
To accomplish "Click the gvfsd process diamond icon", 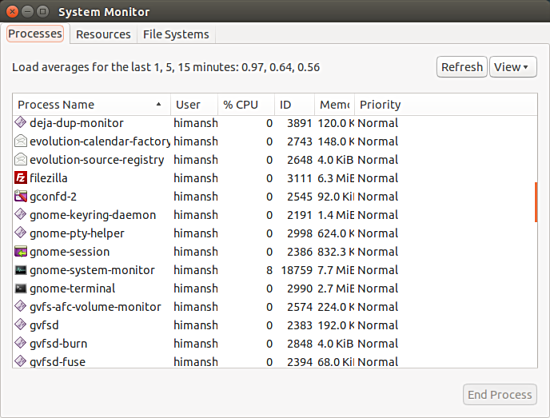I will pos(20,324).
